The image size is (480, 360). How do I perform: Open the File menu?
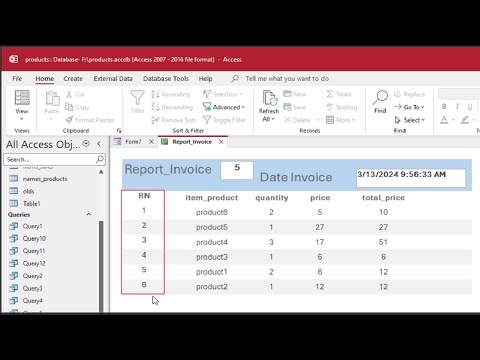point(17,79)
